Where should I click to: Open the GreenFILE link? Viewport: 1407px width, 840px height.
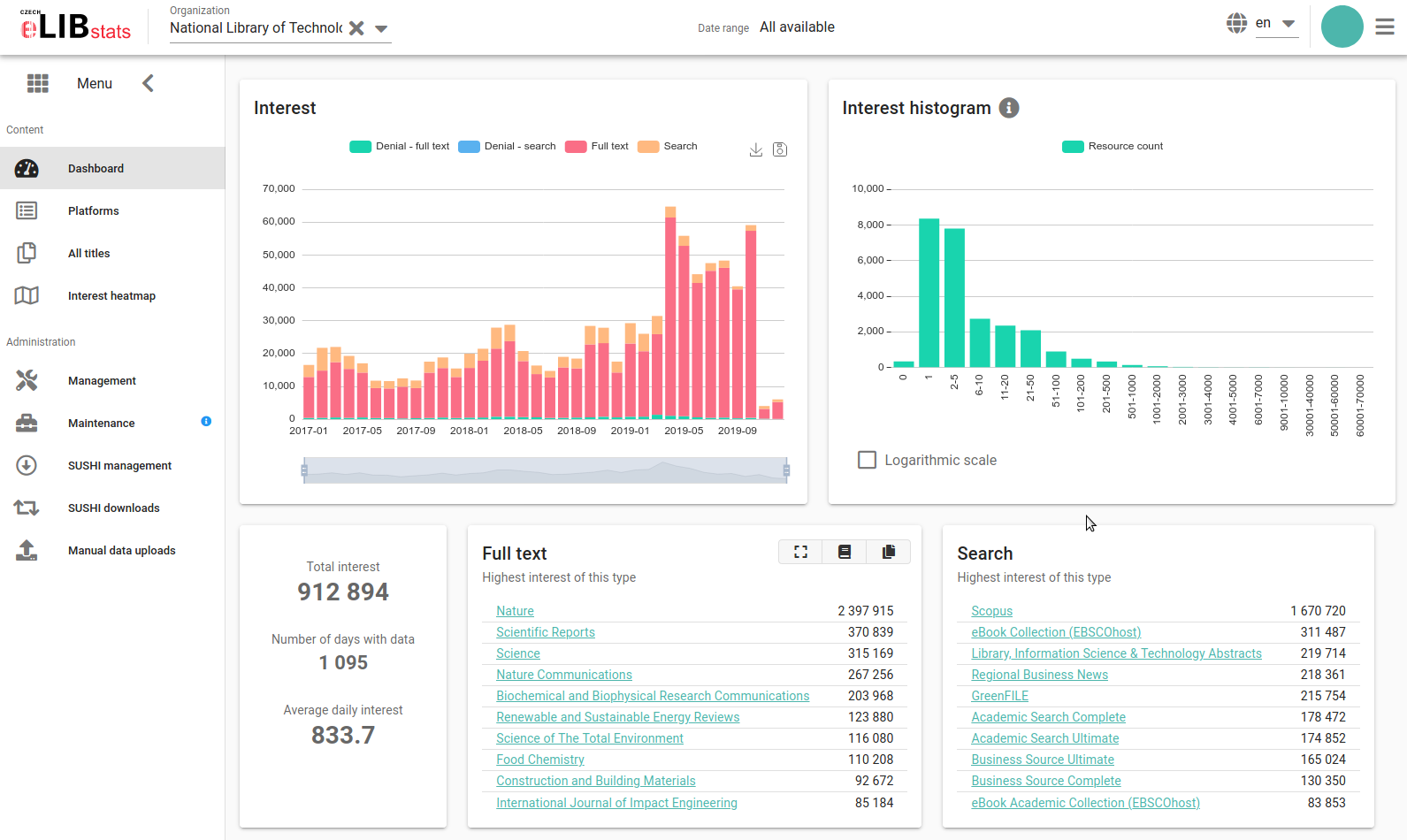(x=999, y=696)
